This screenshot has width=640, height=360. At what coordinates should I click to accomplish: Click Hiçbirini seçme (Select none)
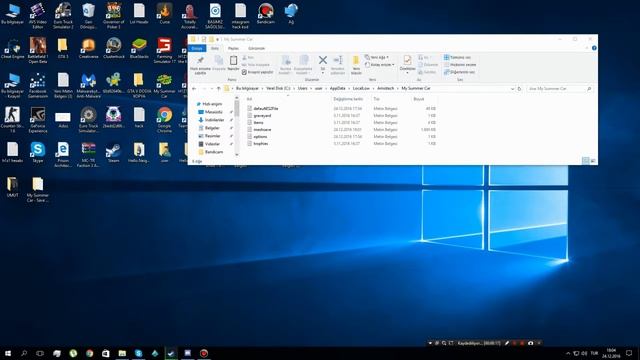(460, 64)
